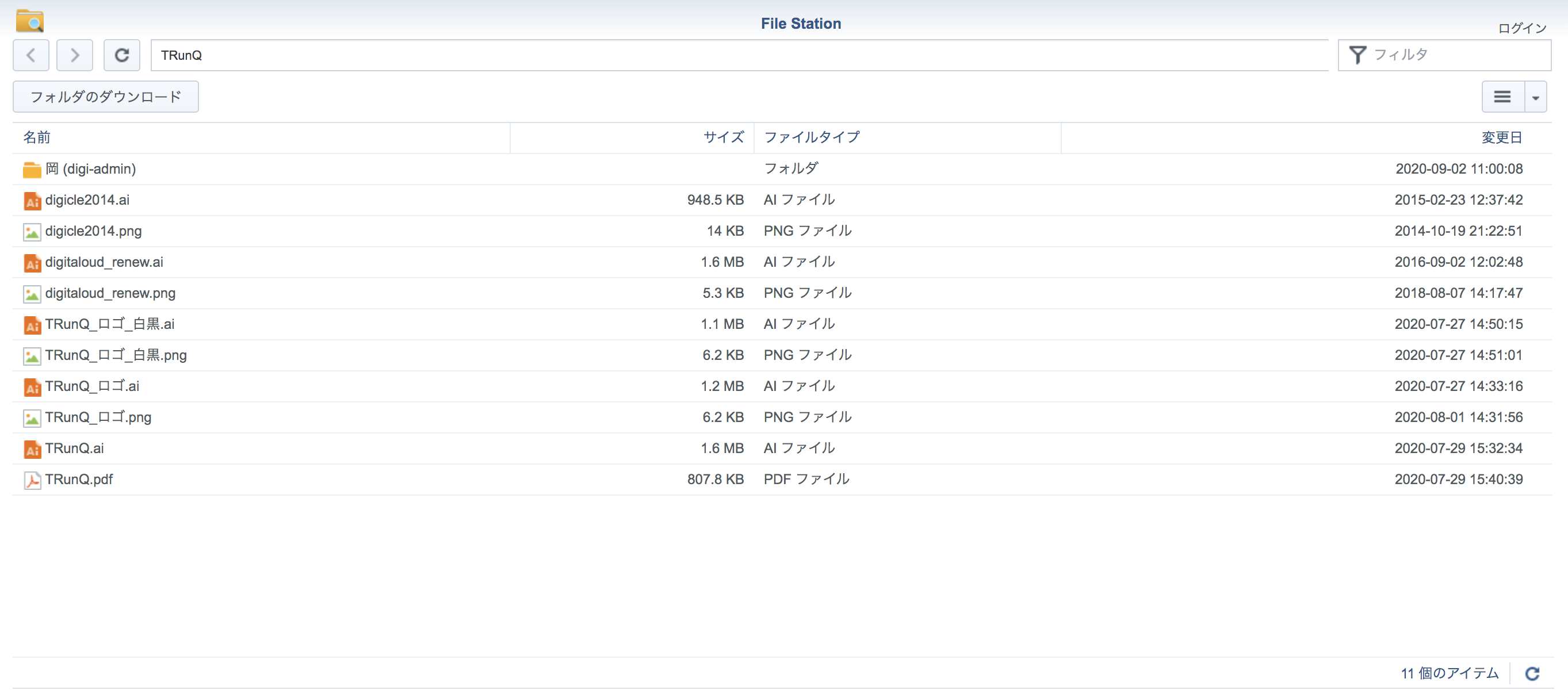Click the PDF icon for TRunQ.pdf
The width and height of the screenshot is (1568, 698).
32,480
